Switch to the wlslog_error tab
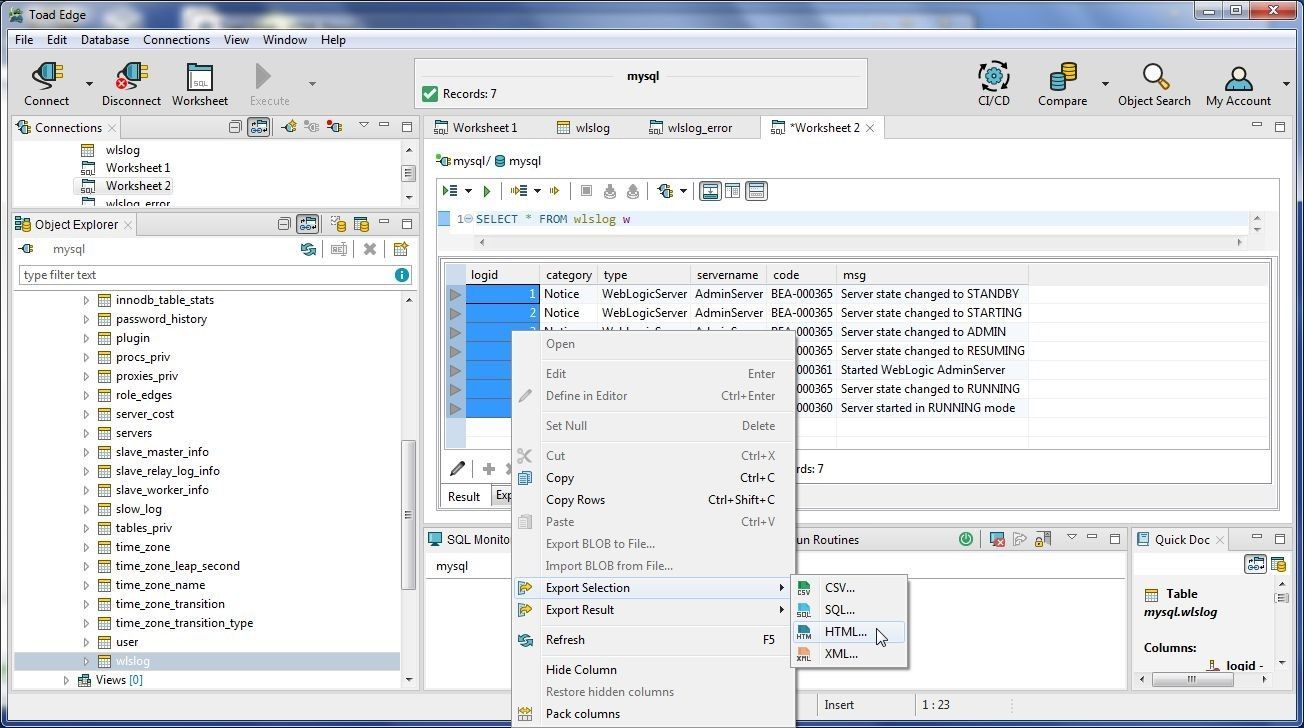Image resolution: width=1304 pixels, height=728 pixels. tap(690, 127)
